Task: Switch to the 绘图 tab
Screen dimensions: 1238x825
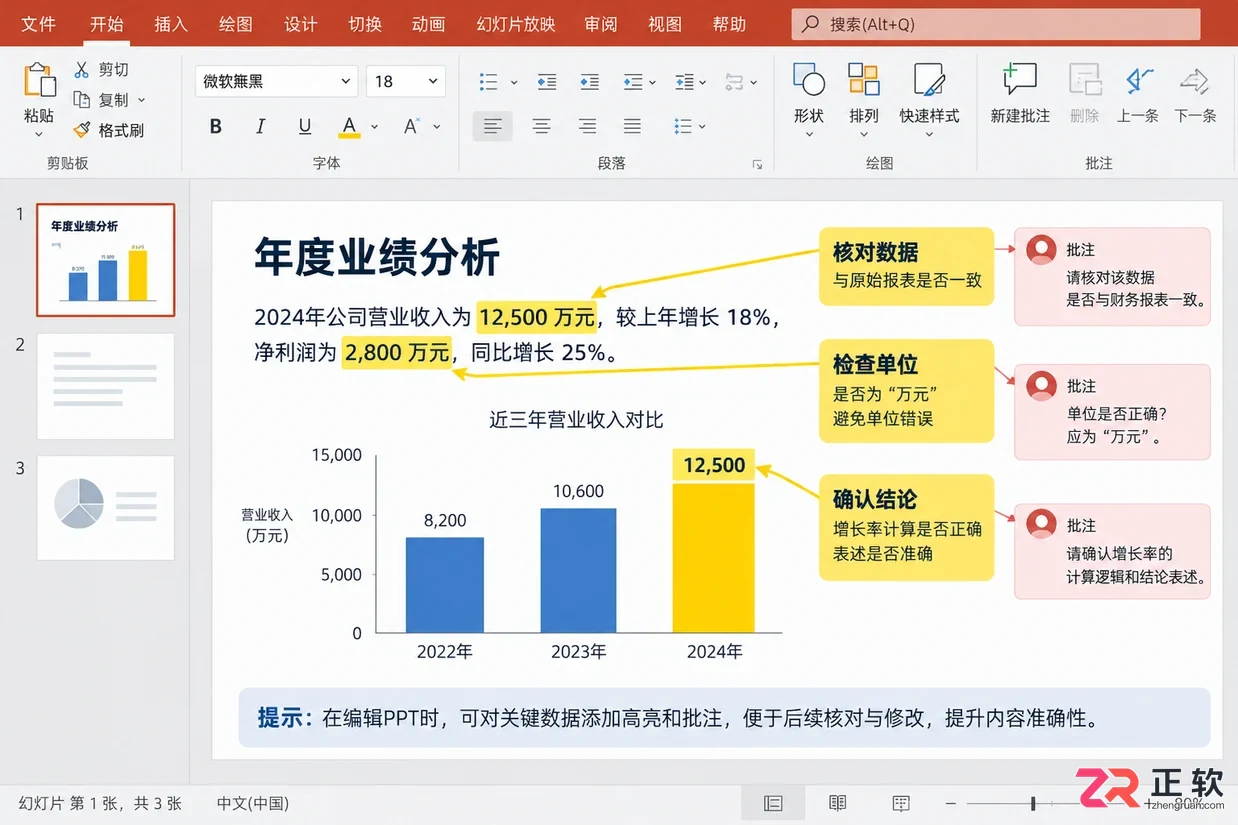Action: pos(236,24)
